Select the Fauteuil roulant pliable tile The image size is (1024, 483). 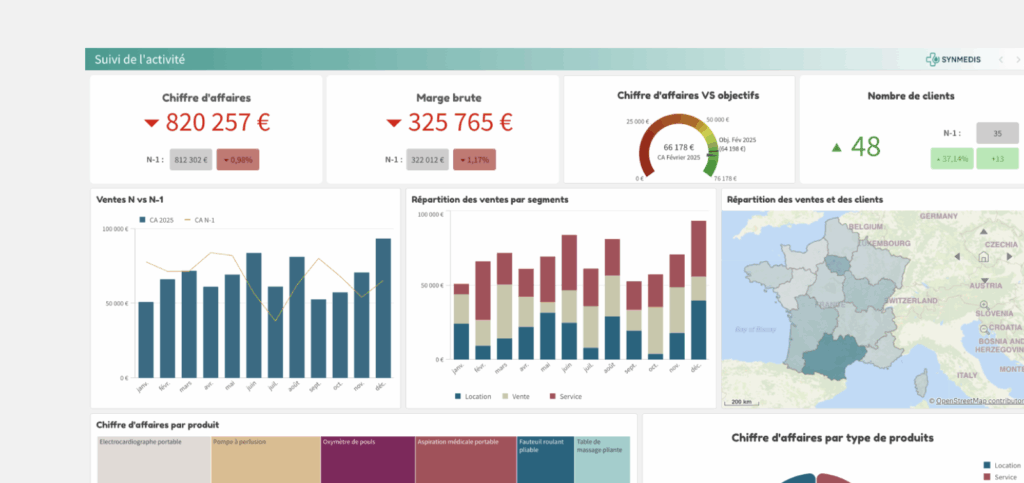coord(545,460)
